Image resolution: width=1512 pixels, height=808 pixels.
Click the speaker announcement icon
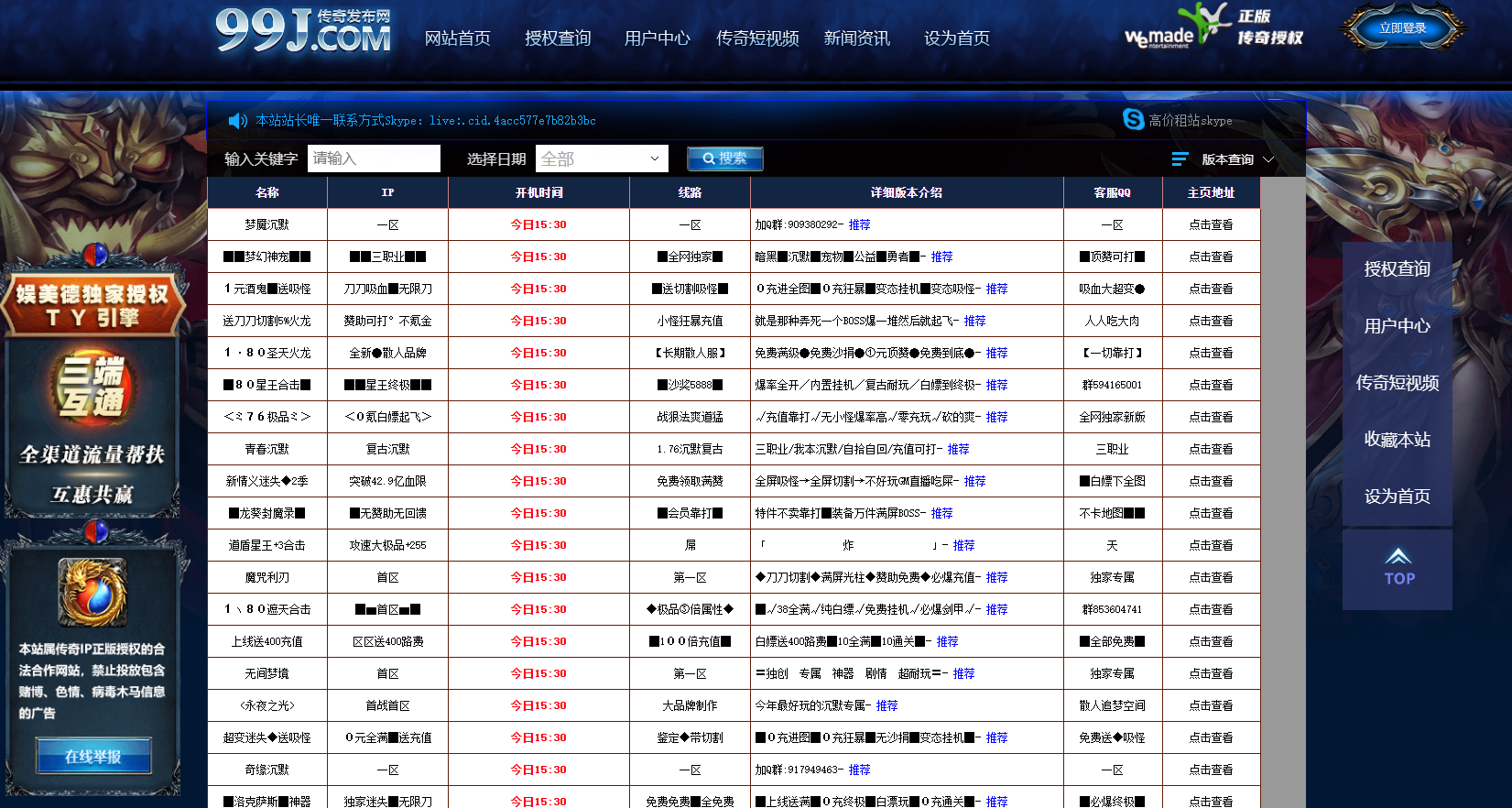click(x=237, y=121)
